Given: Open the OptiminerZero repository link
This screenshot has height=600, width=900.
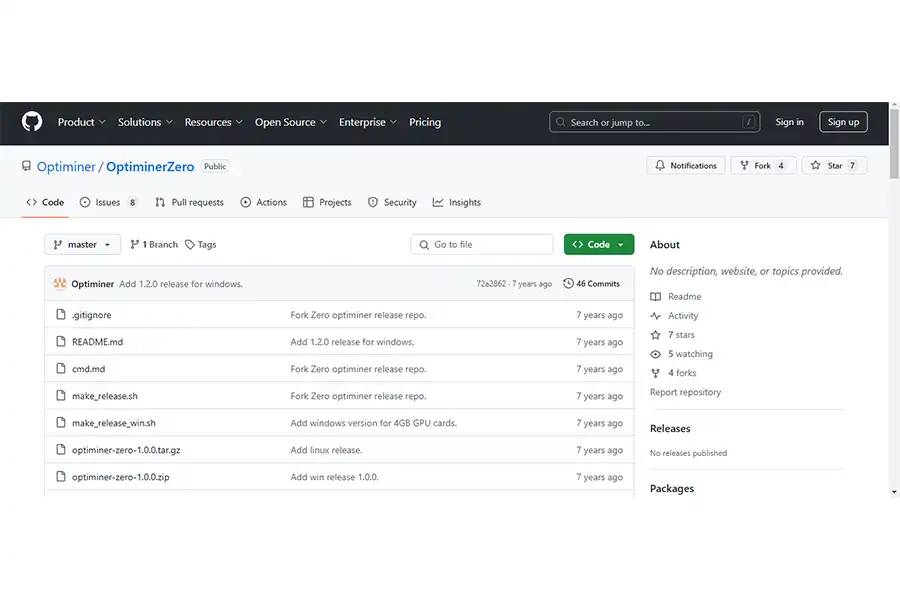Looking at the screenshot, I should 150,167.
